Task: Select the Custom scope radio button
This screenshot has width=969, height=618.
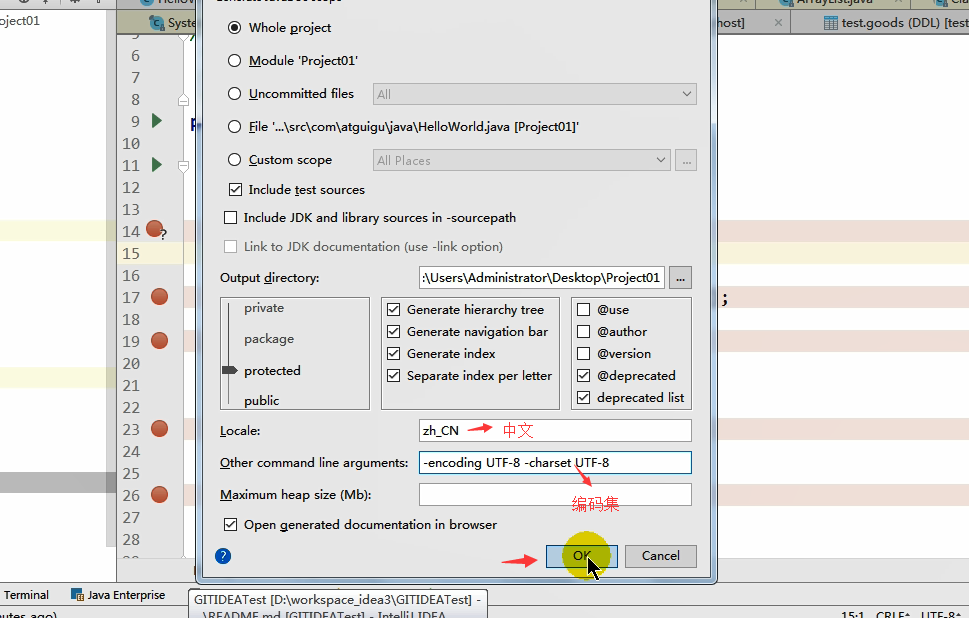Action: pyautogui.click(x=234, y=160)
